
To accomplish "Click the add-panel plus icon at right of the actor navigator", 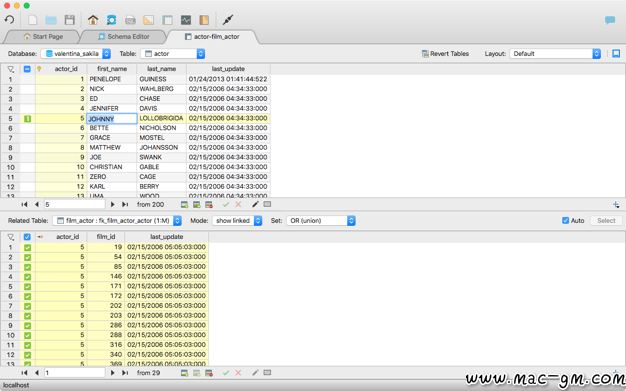I will [616, 205].
